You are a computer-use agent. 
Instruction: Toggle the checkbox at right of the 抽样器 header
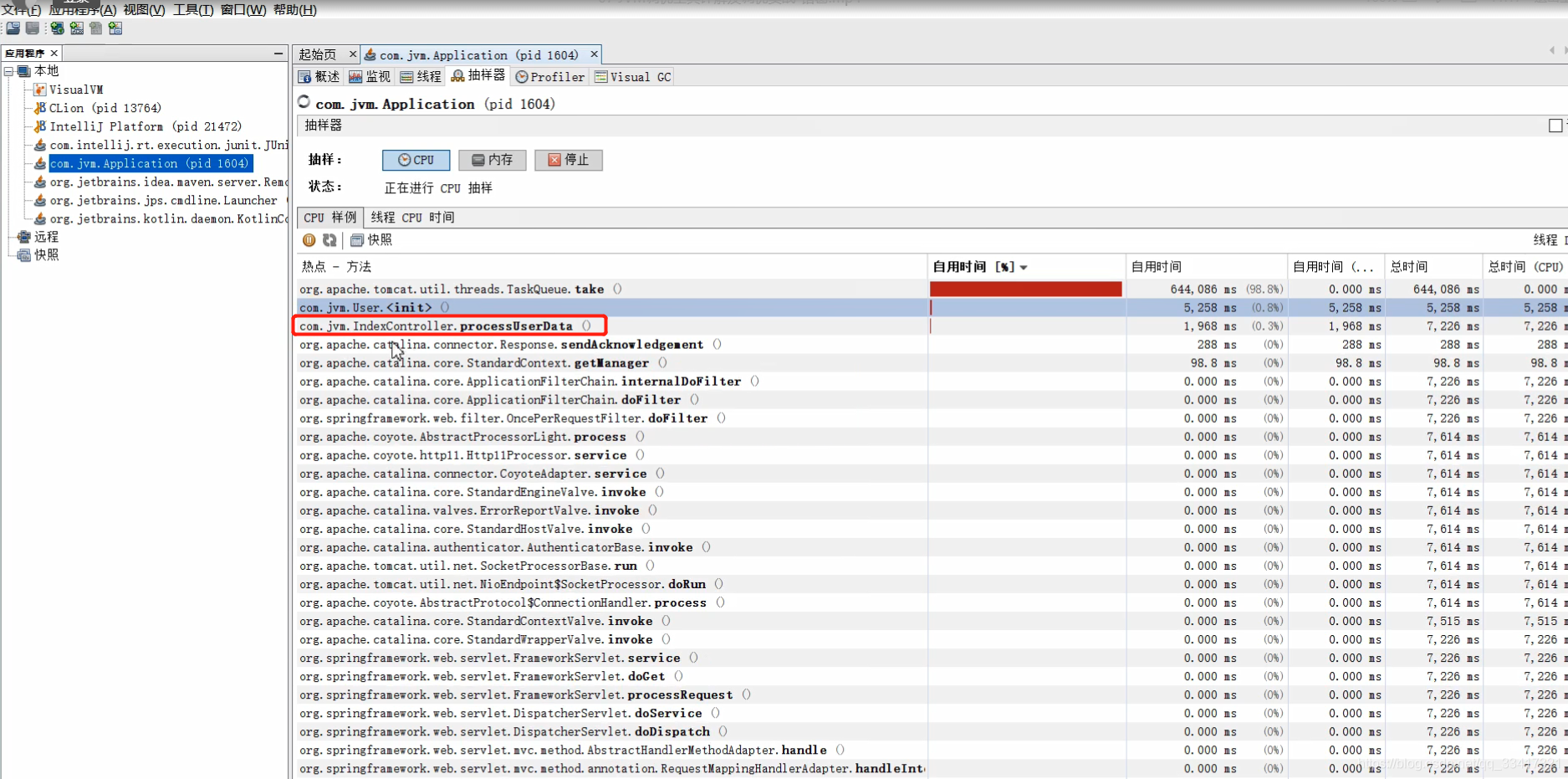1555,126
